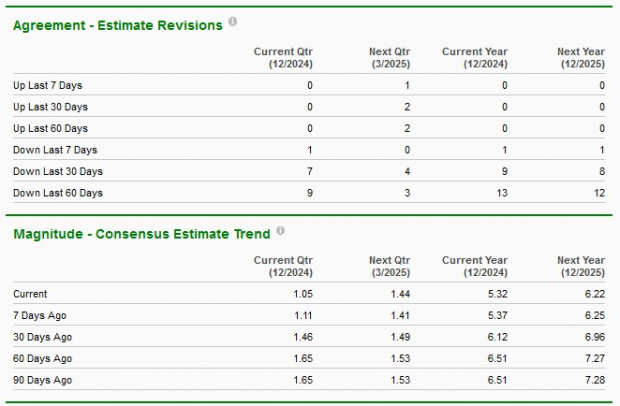Click 30 Days Ago value 6.96

(x=595, y=337)
